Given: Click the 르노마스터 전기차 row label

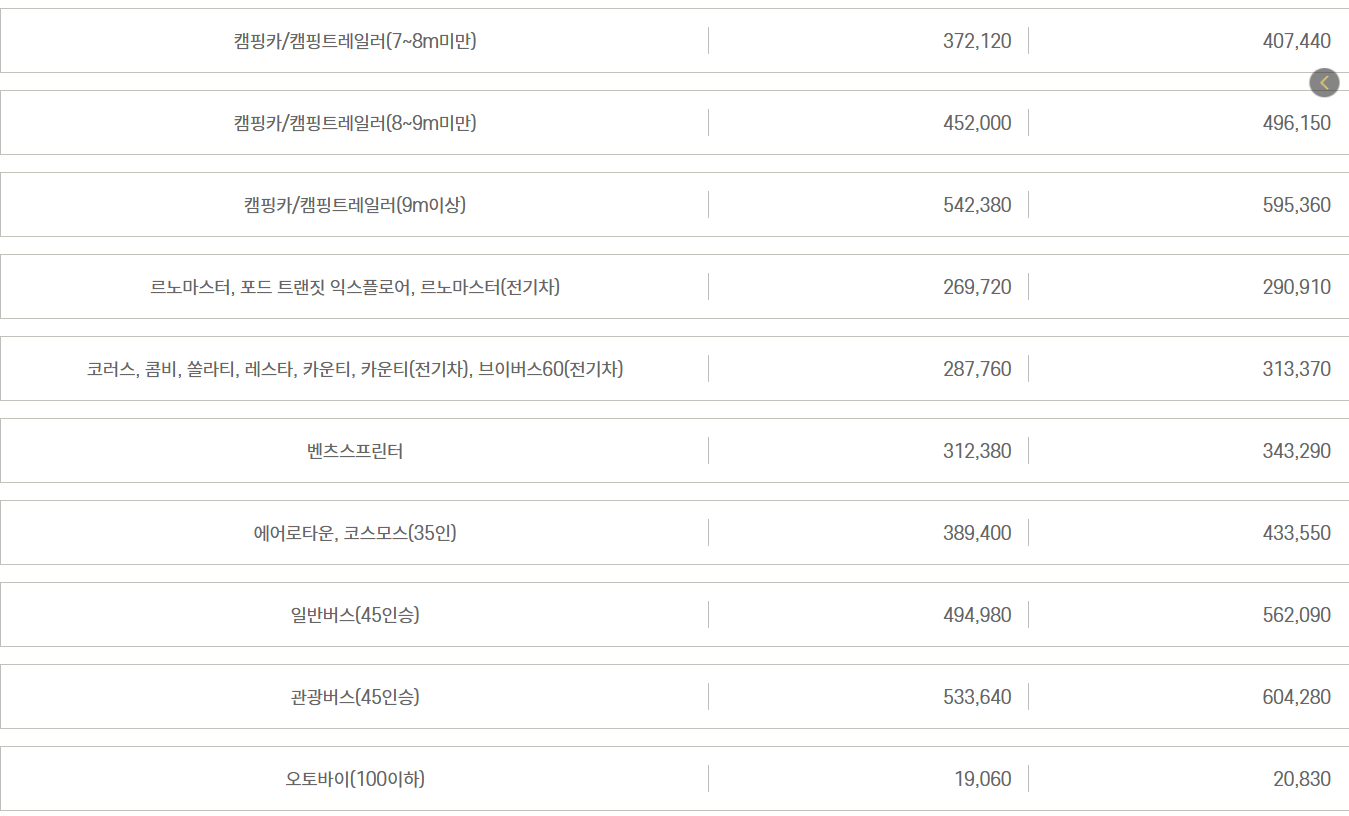Looking at the screenshot, I should [x=354, y=286].
